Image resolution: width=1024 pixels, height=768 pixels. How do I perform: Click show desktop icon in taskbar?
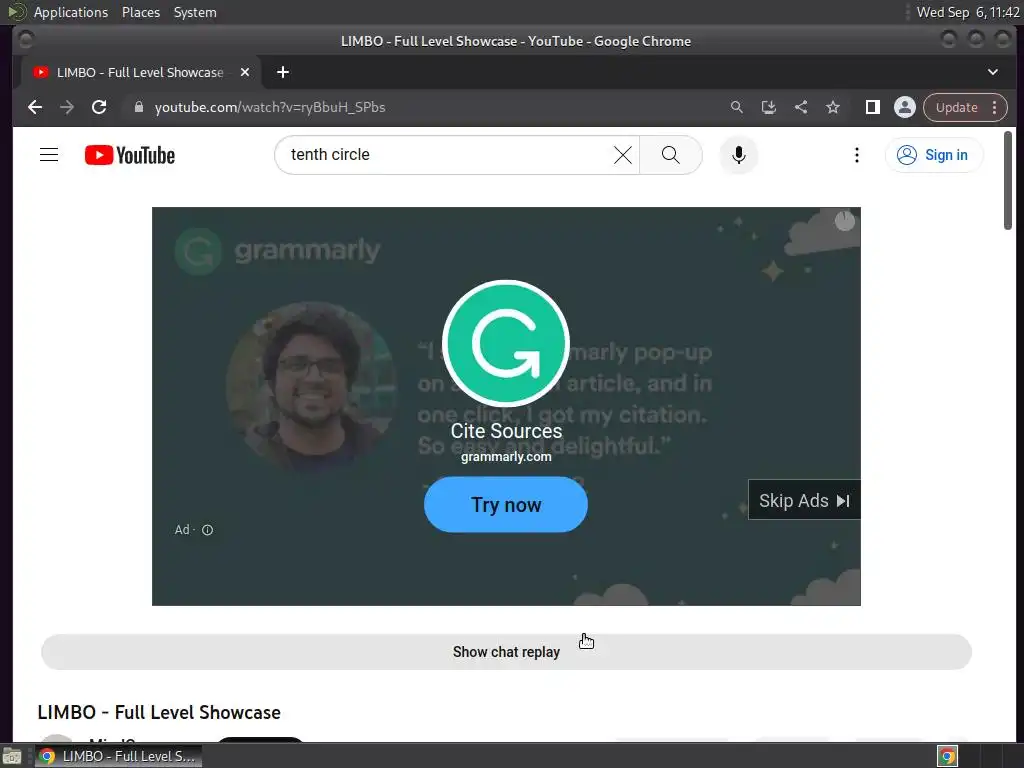coord(12,756)
